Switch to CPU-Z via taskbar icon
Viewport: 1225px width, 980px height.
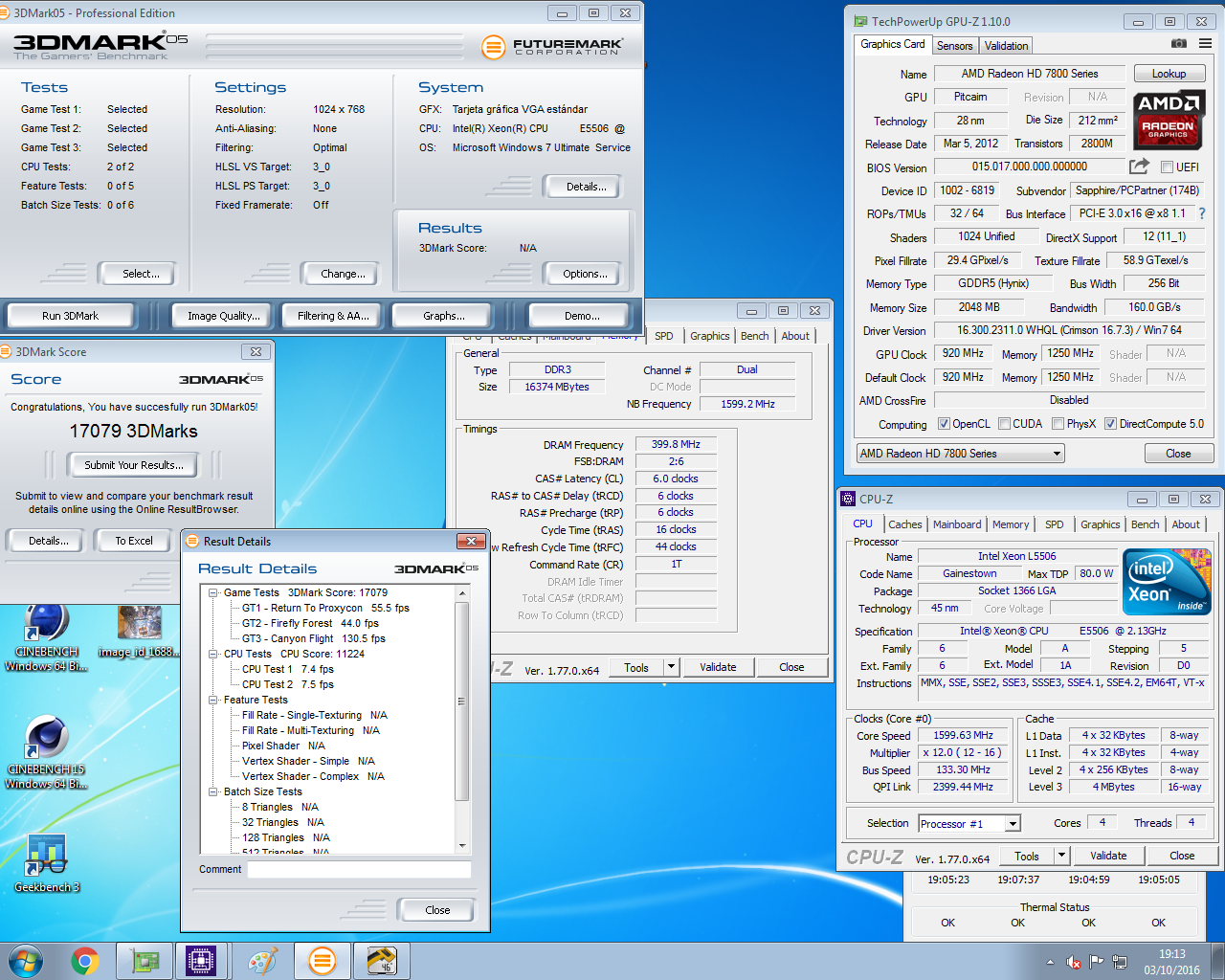(202, 961)
